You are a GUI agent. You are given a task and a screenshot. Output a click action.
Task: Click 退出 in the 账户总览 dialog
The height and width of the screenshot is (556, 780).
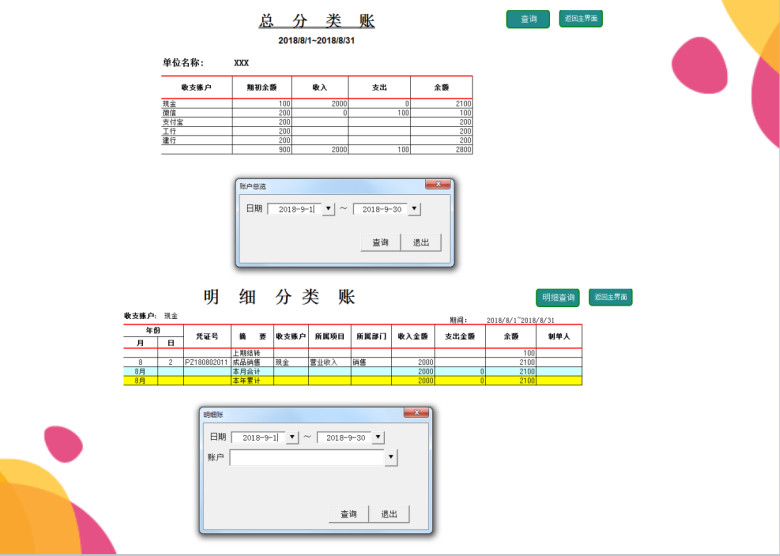coord(421,242)
